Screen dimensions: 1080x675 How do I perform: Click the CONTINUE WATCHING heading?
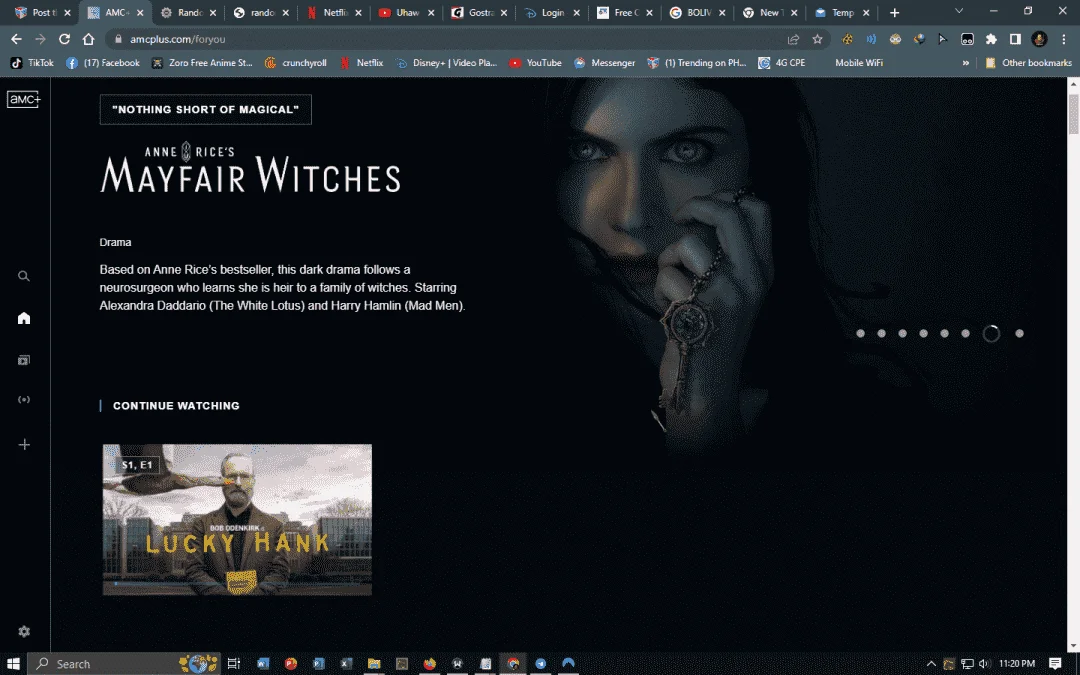[176, 406]
